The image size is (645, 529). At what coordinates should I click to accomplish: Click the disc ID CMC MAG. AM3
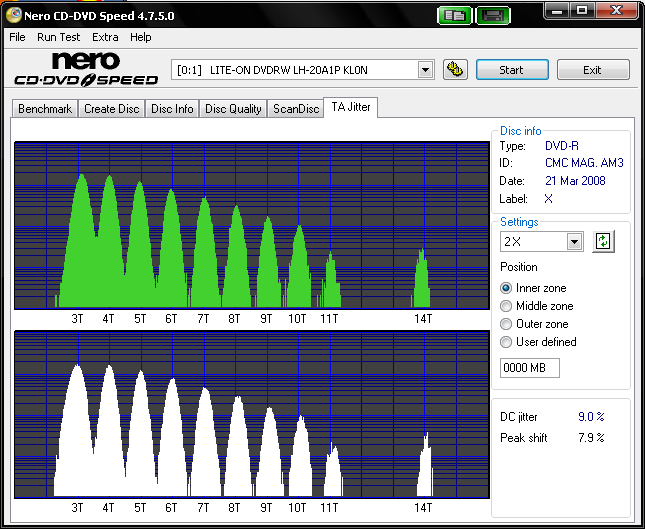pos(584,163)
